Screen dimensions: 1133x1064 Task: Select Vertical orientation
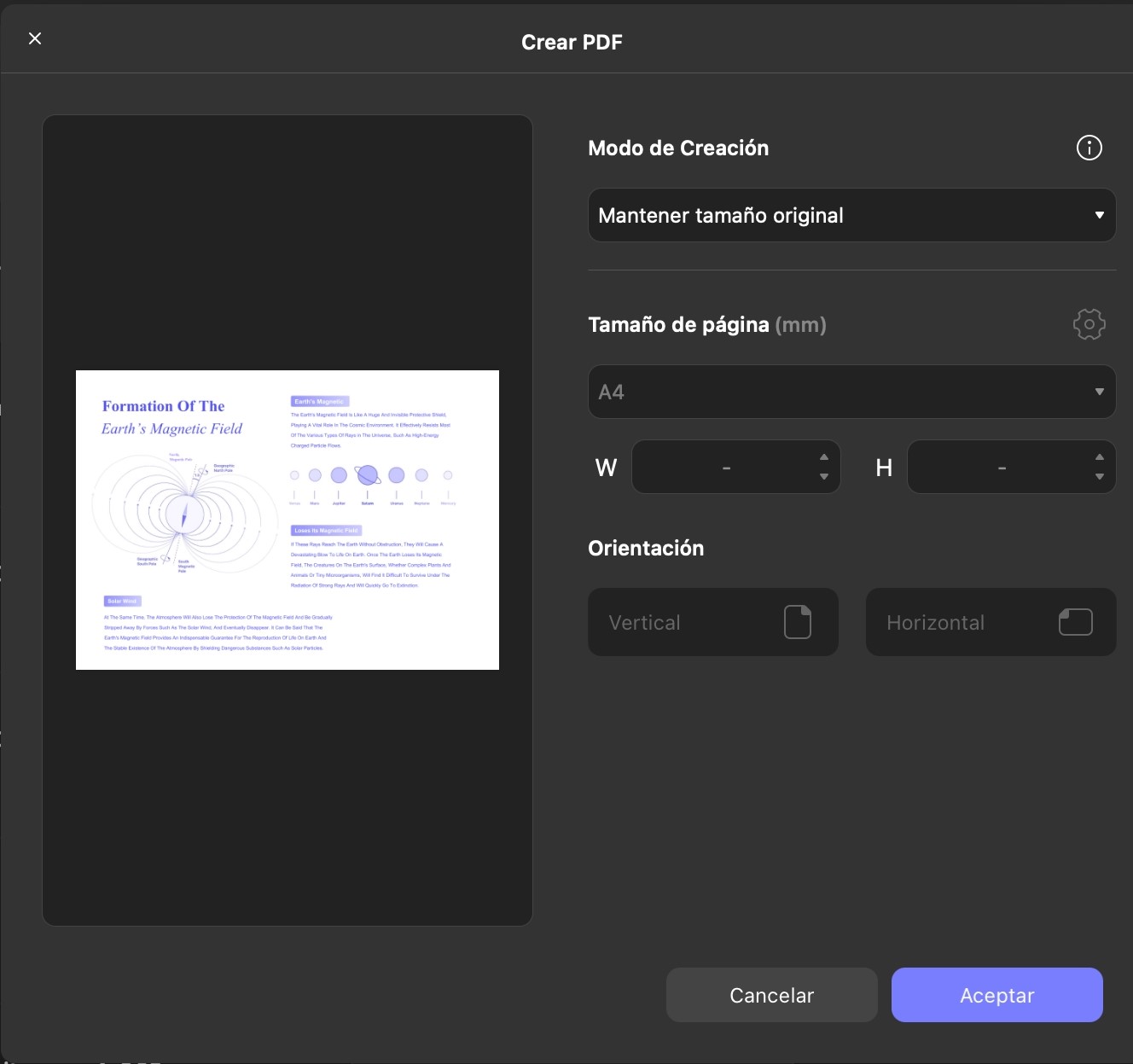click(x=713, y=622)
